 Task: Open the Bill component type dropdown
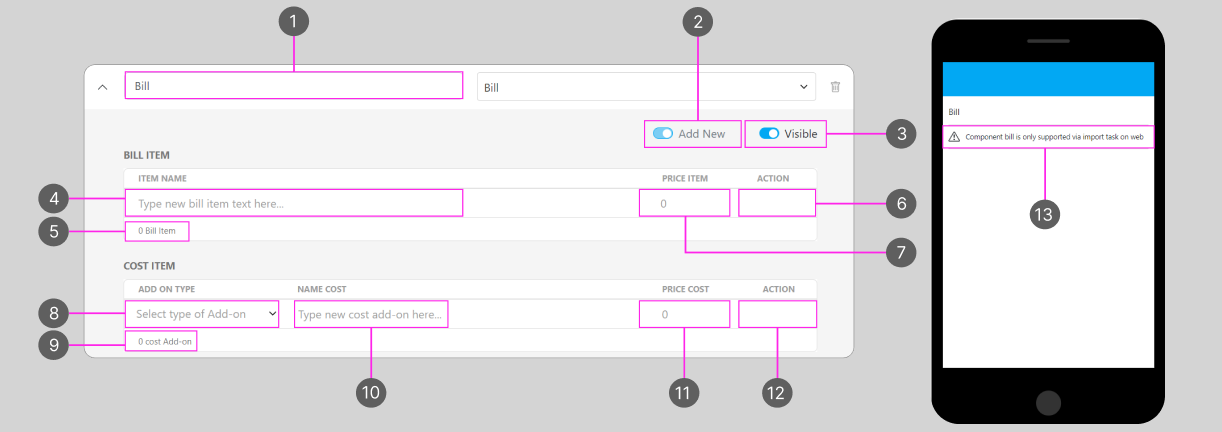coord(646,87)
